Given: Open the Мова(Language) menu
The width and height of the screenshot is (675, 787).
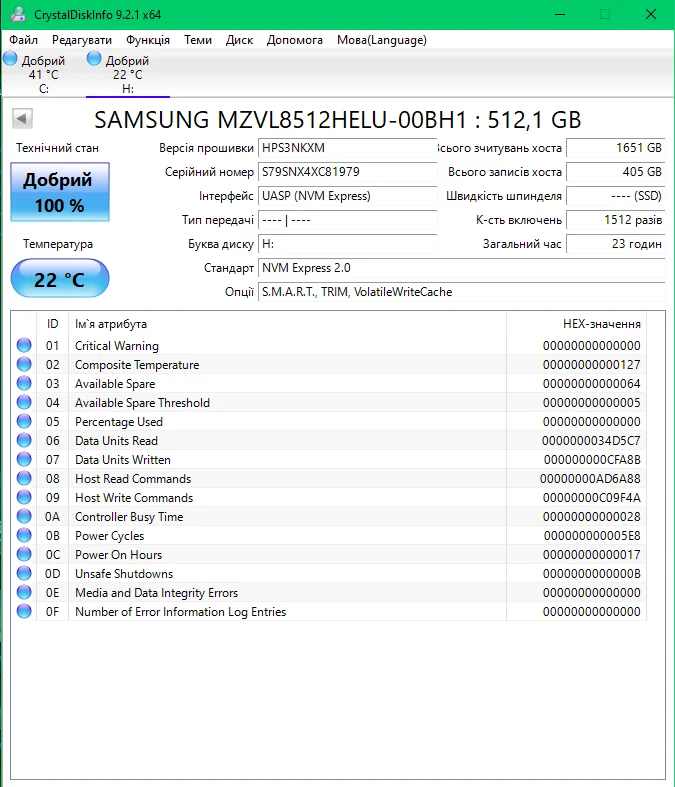Looking at the screenshot, I should coord(382,40).
